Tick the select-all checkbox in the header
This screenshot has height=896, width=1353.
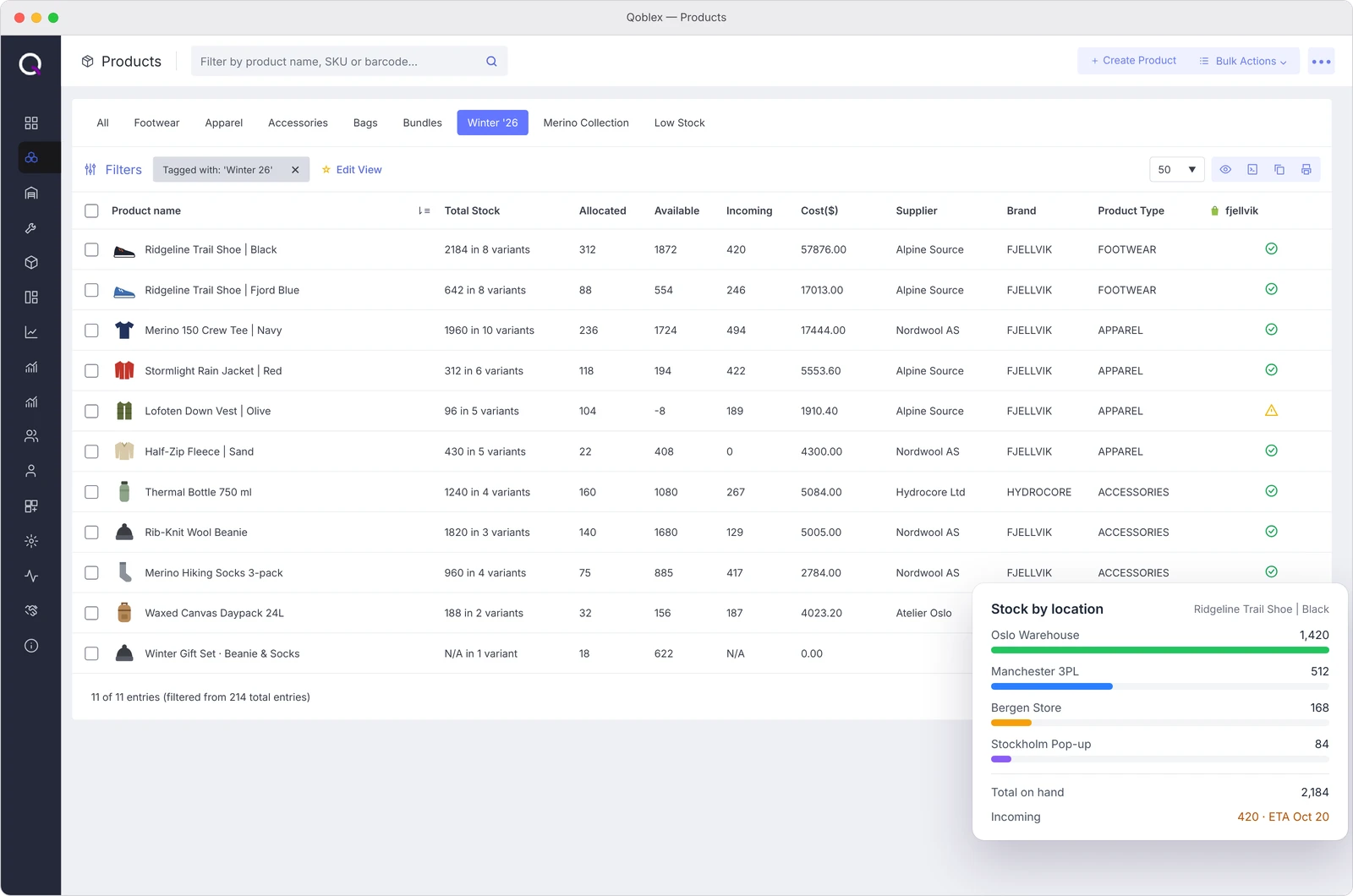click(91, 210)
